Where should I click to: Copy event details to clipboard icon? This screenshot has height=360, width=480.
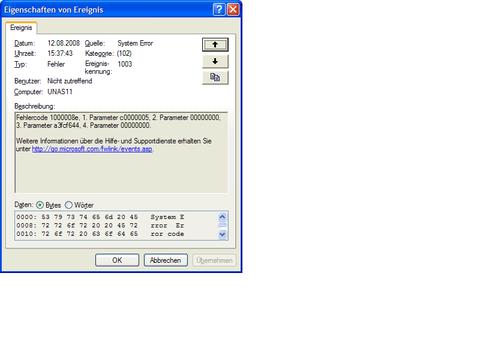(215, 78)
